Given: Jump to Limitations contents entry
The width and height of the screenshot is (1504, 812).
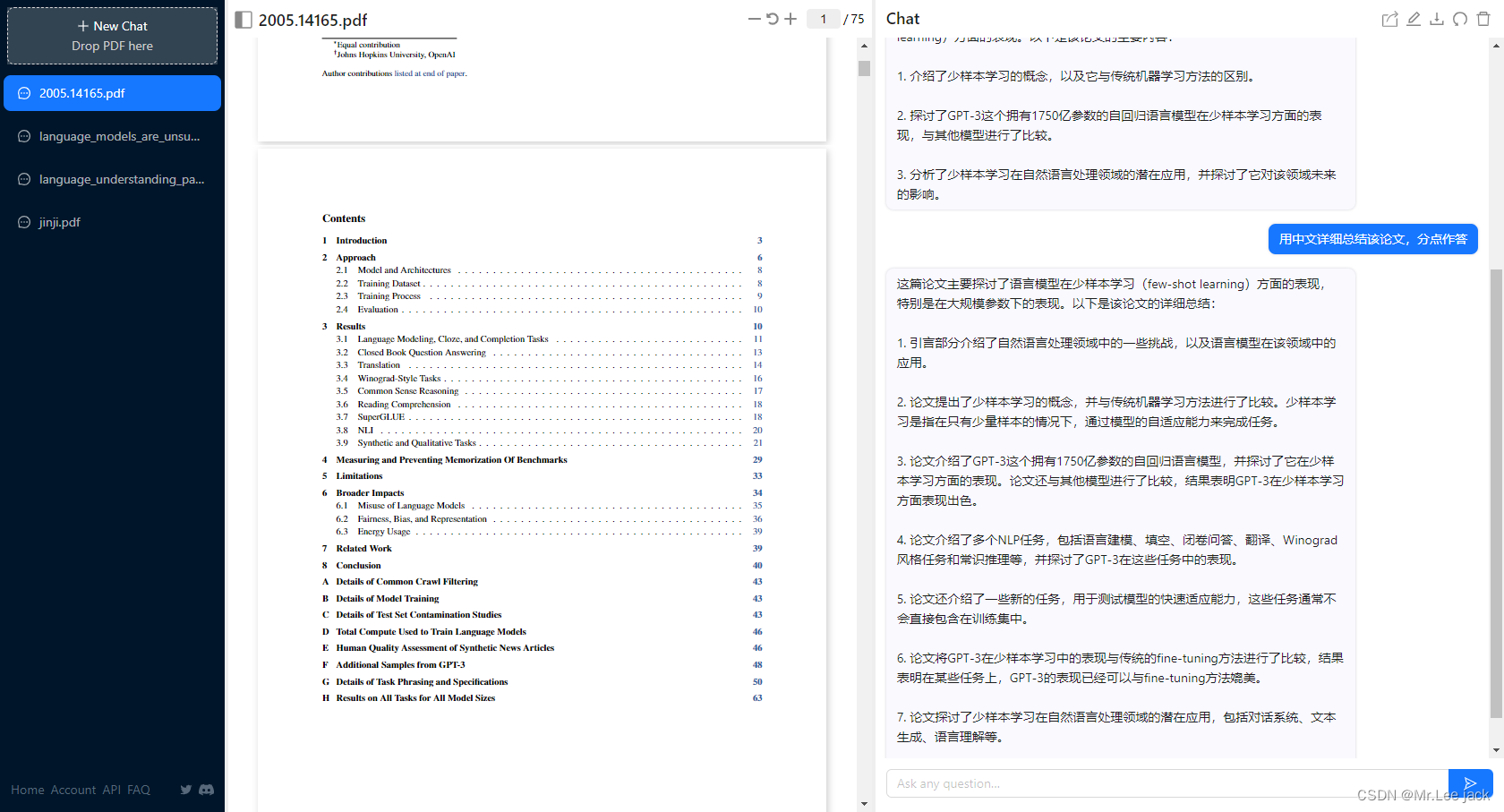Looking at the screenshot, I should 359,476.
